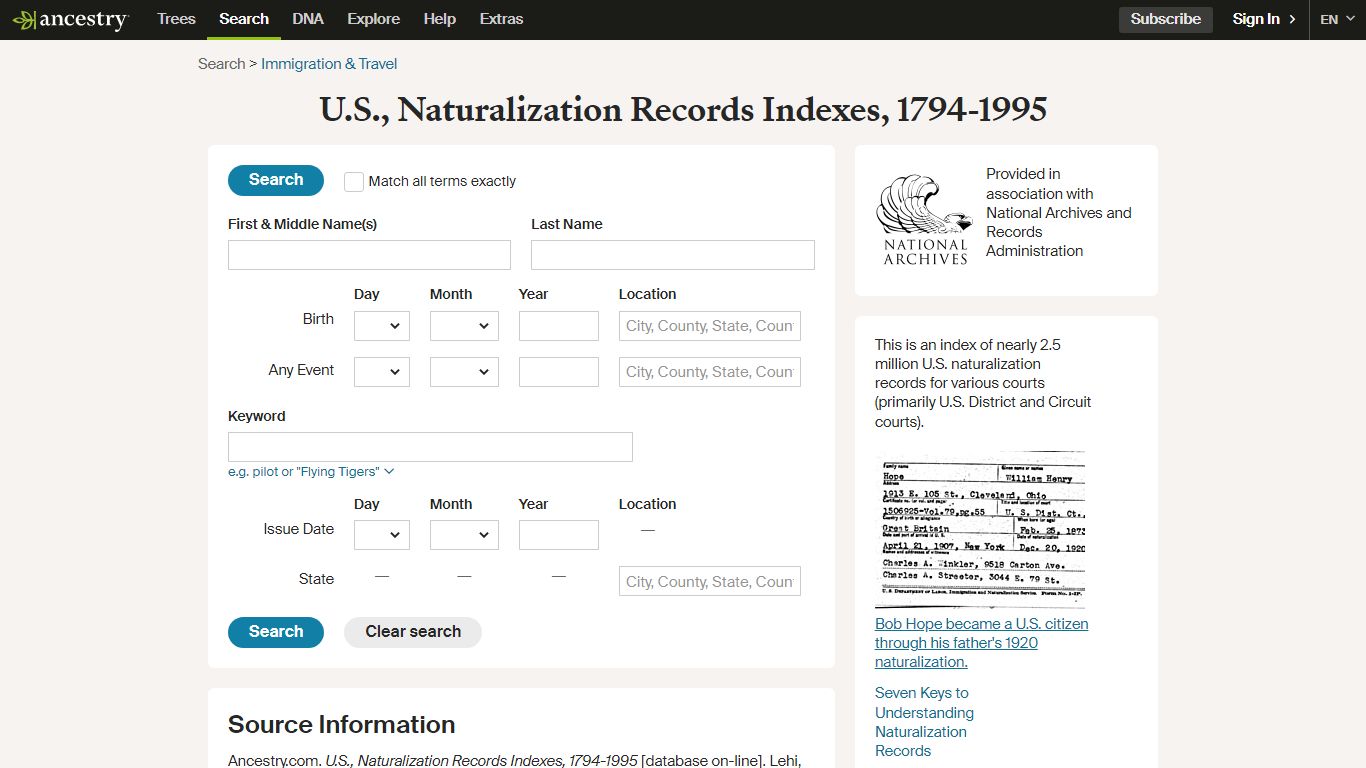This screenshot has height=768, width=1366.
Task: Open the Birth Month dropdown
Action: [464, 326]
